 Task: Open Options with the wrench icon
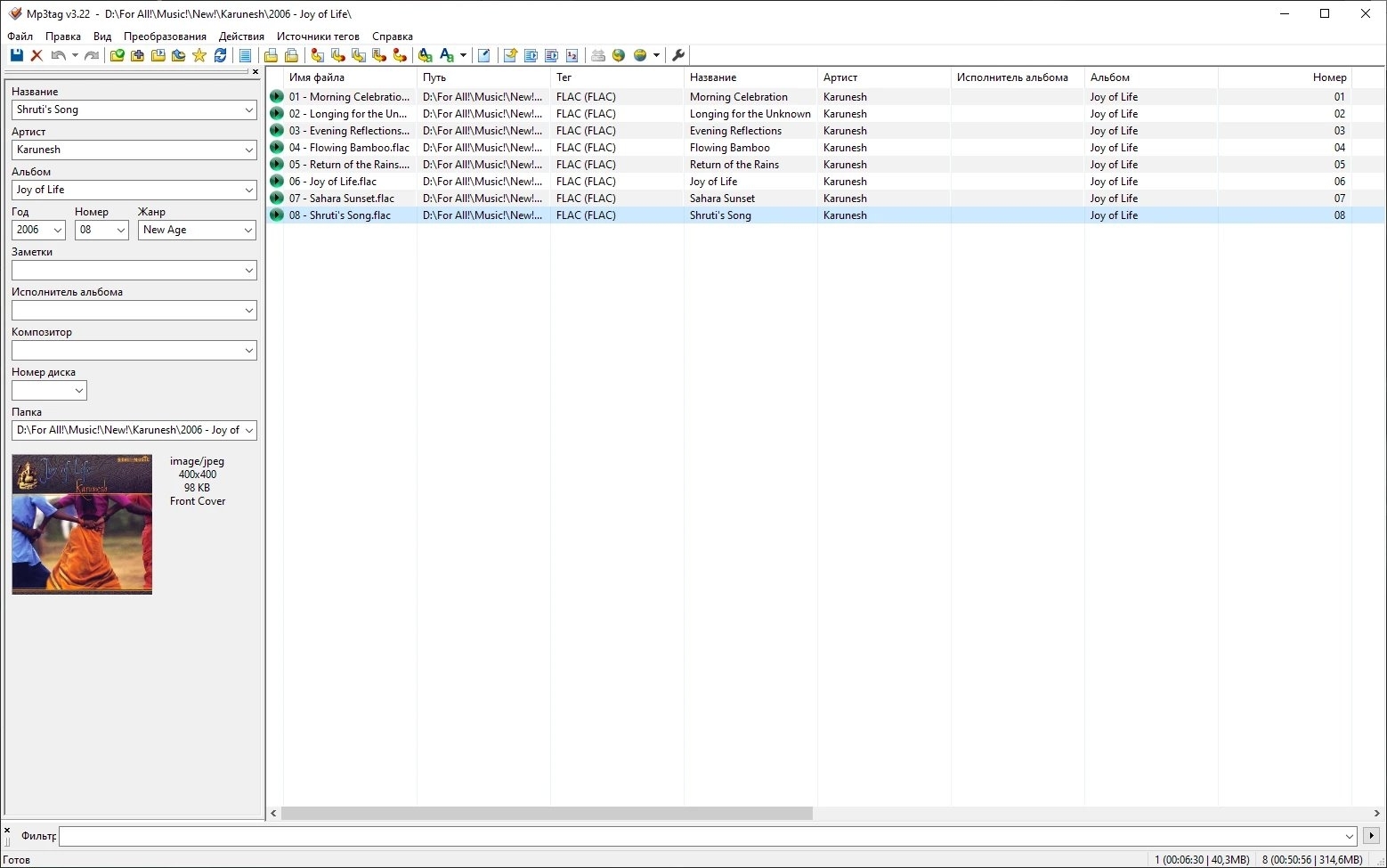678,55
